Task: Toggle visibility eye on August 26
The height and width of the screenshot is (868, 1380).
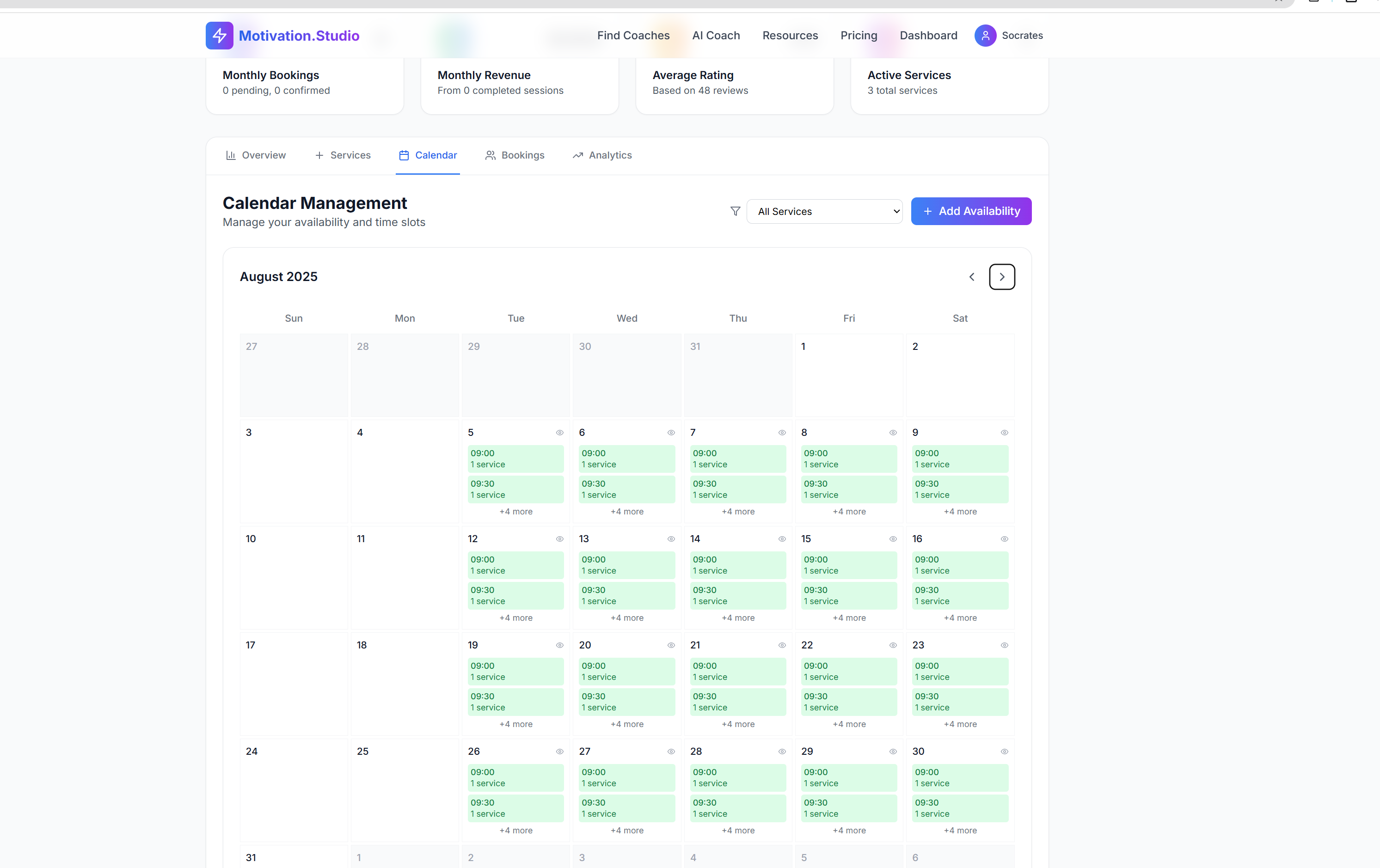Action: [559, 752]
